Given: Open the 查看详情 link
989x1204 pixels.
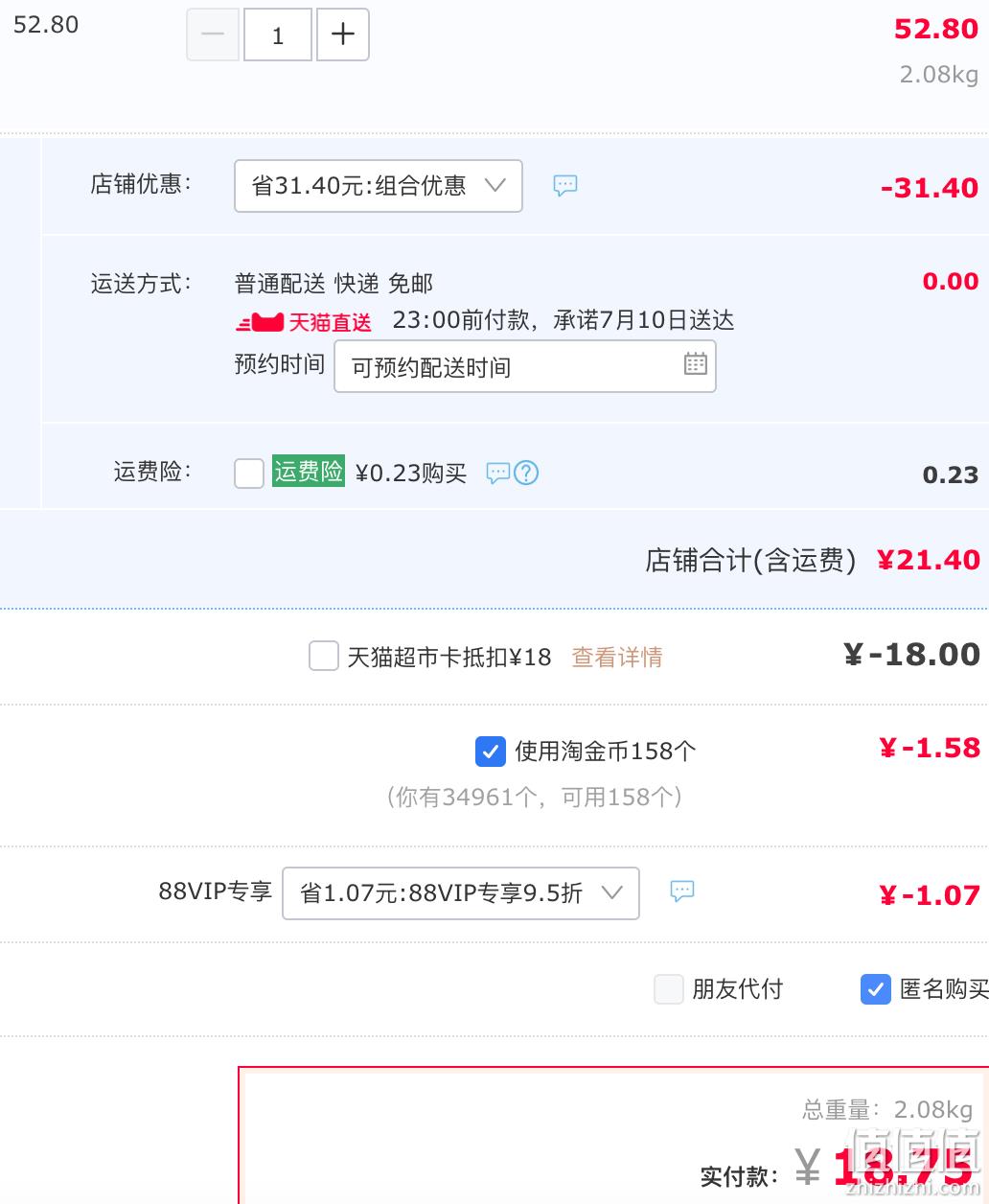Looking at the screenshot, I should point(617,658).
